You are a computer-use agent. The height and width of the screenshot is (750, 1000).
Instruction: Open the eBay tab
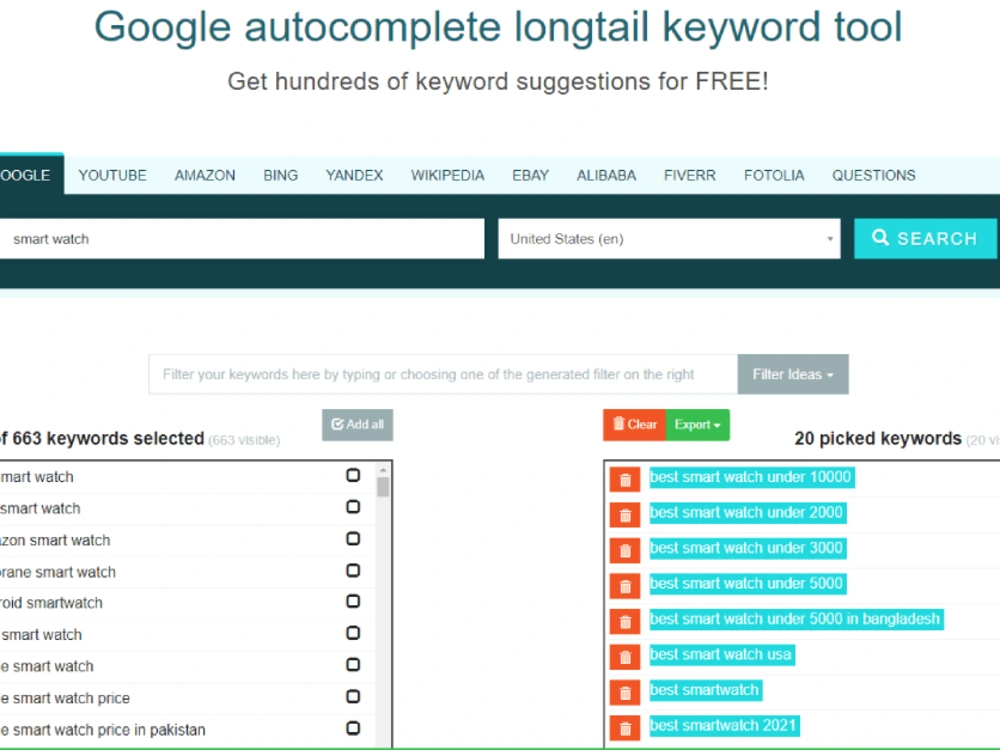coord(531,175)
